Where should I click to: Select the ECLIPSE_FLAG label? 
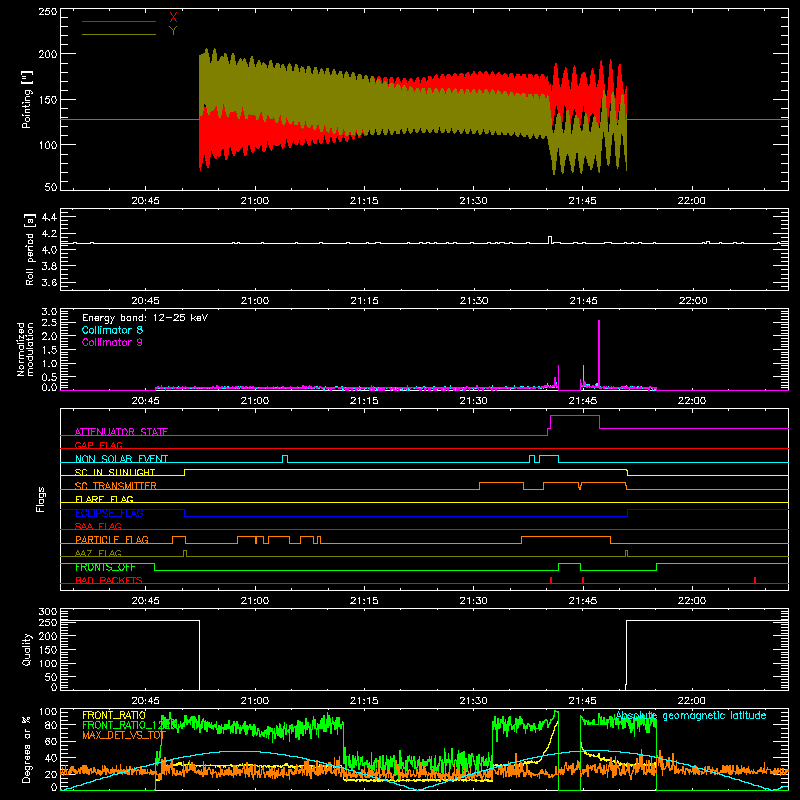pyautogui.click(x=109, y=513)
